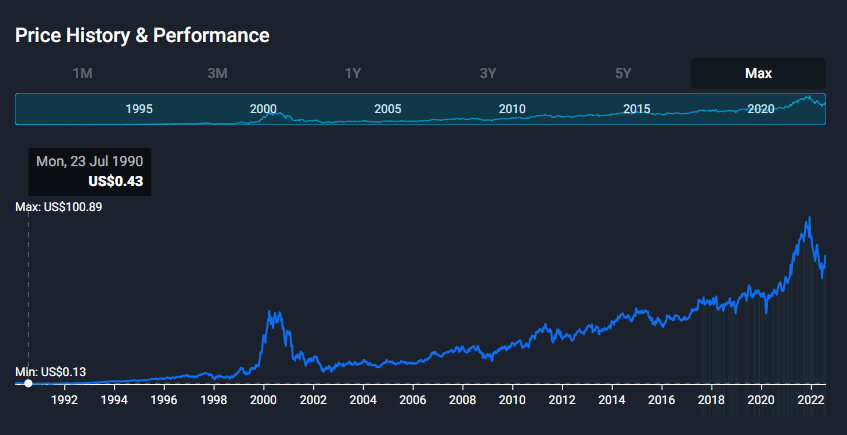This screenshot has width=847, height=435.
Task: Click the Jul 1990 US$0.43 tooltip
Action: tap(91, 171)
